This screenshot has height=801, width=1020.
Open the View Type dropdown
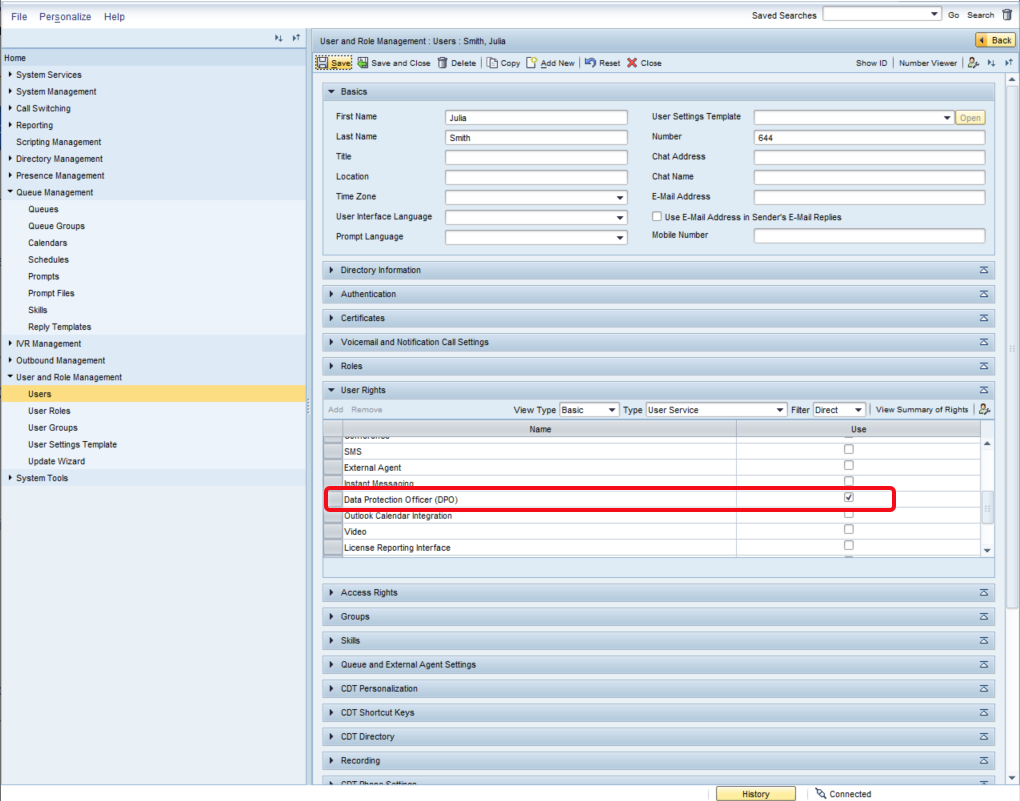click(x=612, y=410)
